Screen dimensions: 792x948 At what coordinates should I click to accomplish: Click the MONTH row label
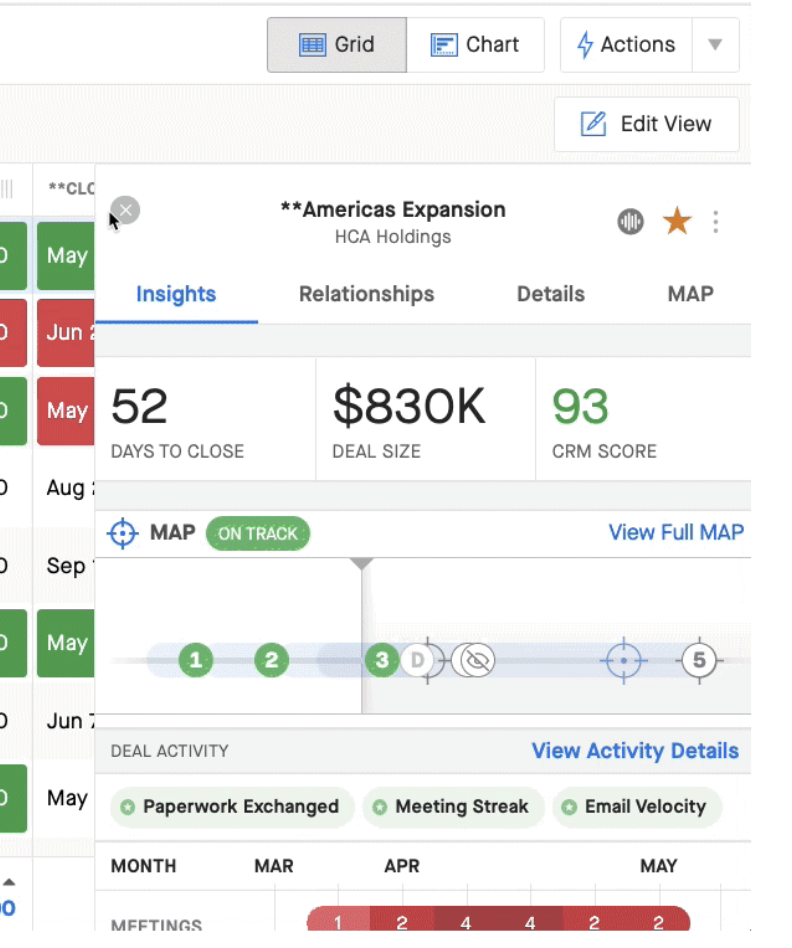tap(143, 866)
